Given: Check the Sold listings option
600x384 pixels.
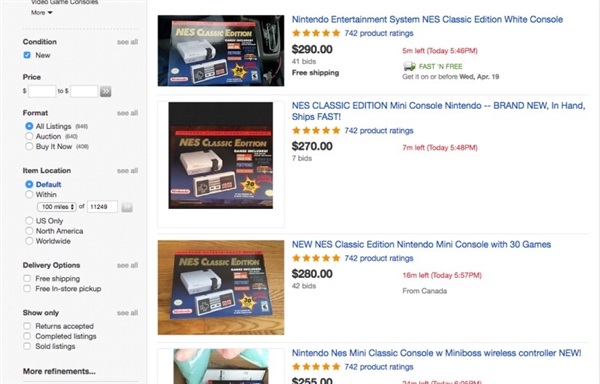Looking at the screenshot, I should coord(27,346).
